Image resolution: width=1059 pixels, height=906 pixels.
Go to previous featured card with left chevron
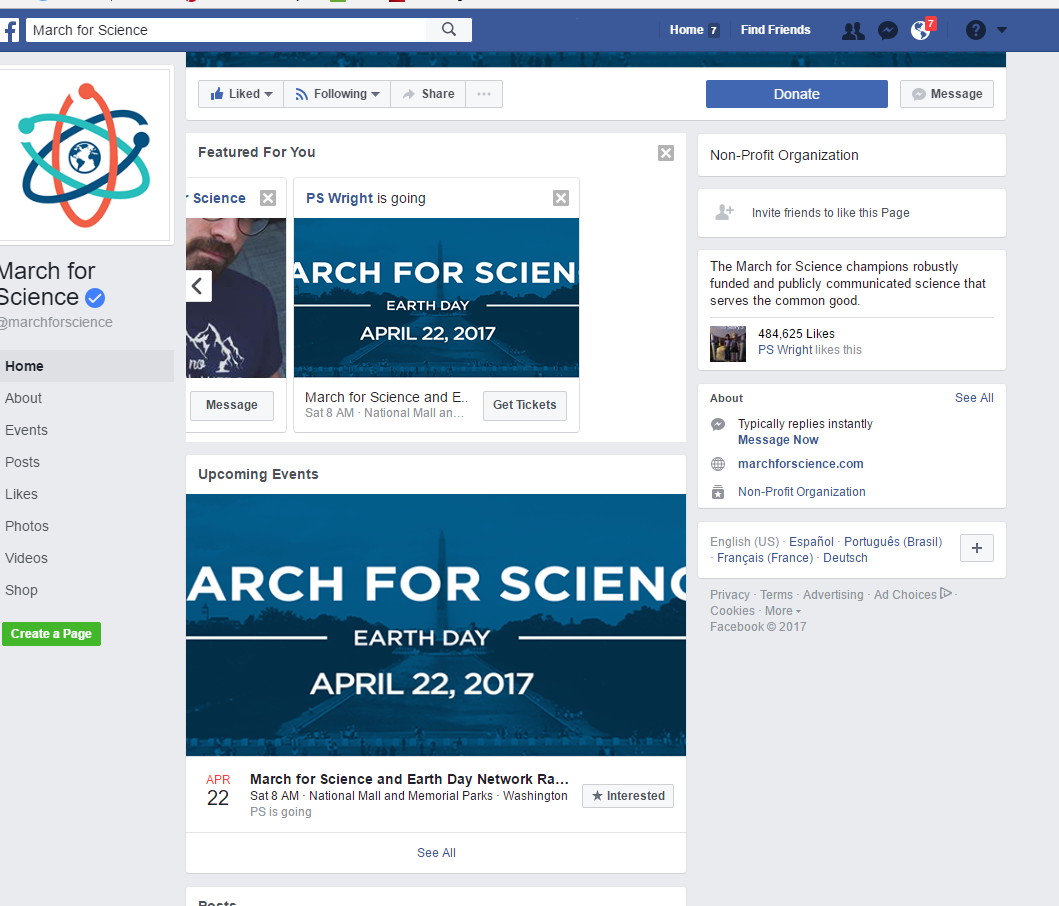[198, 286]
